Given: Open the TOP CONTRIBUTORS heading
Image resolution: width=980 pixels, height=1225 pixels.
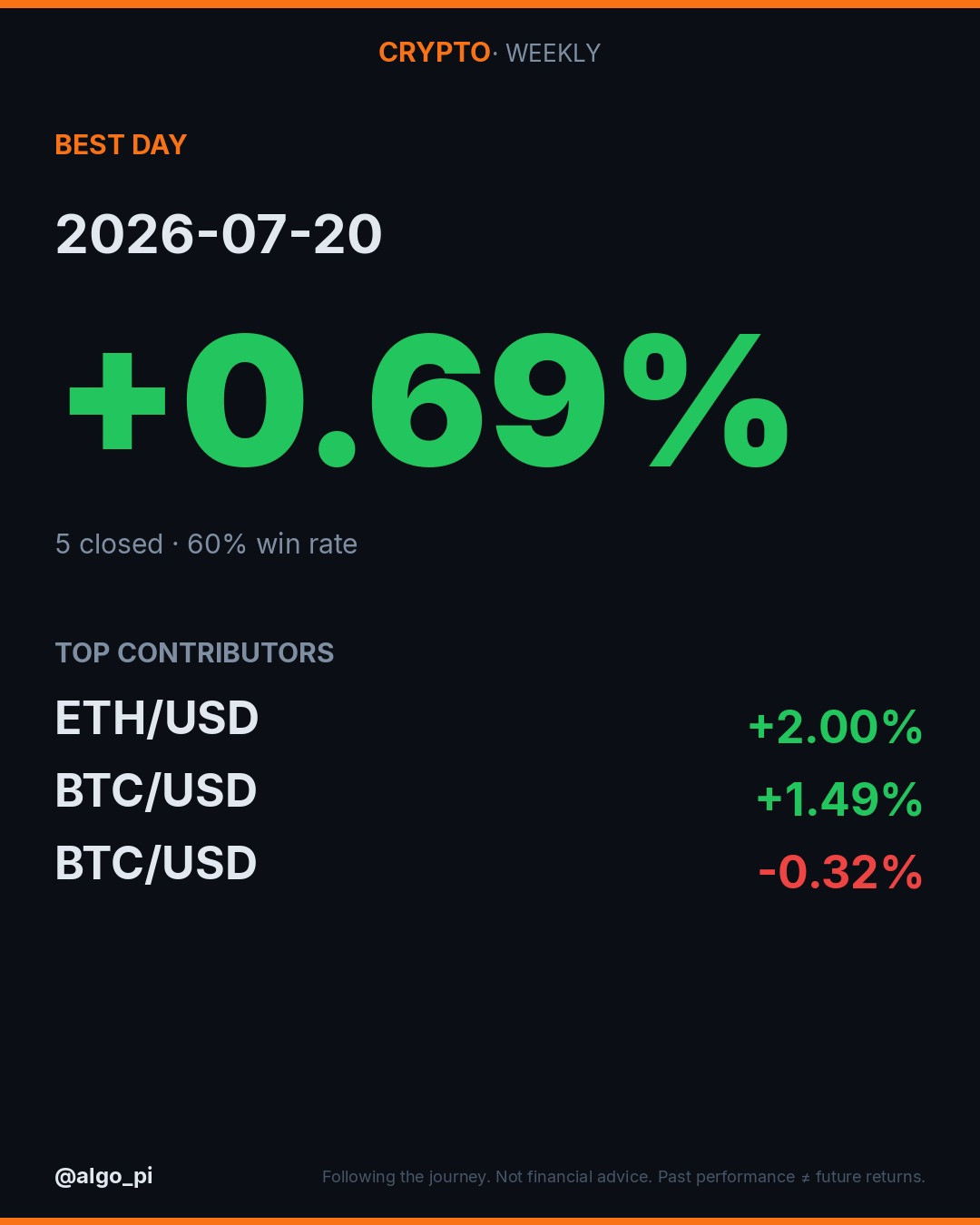Looking at the screenshot, I should point(194,652).
